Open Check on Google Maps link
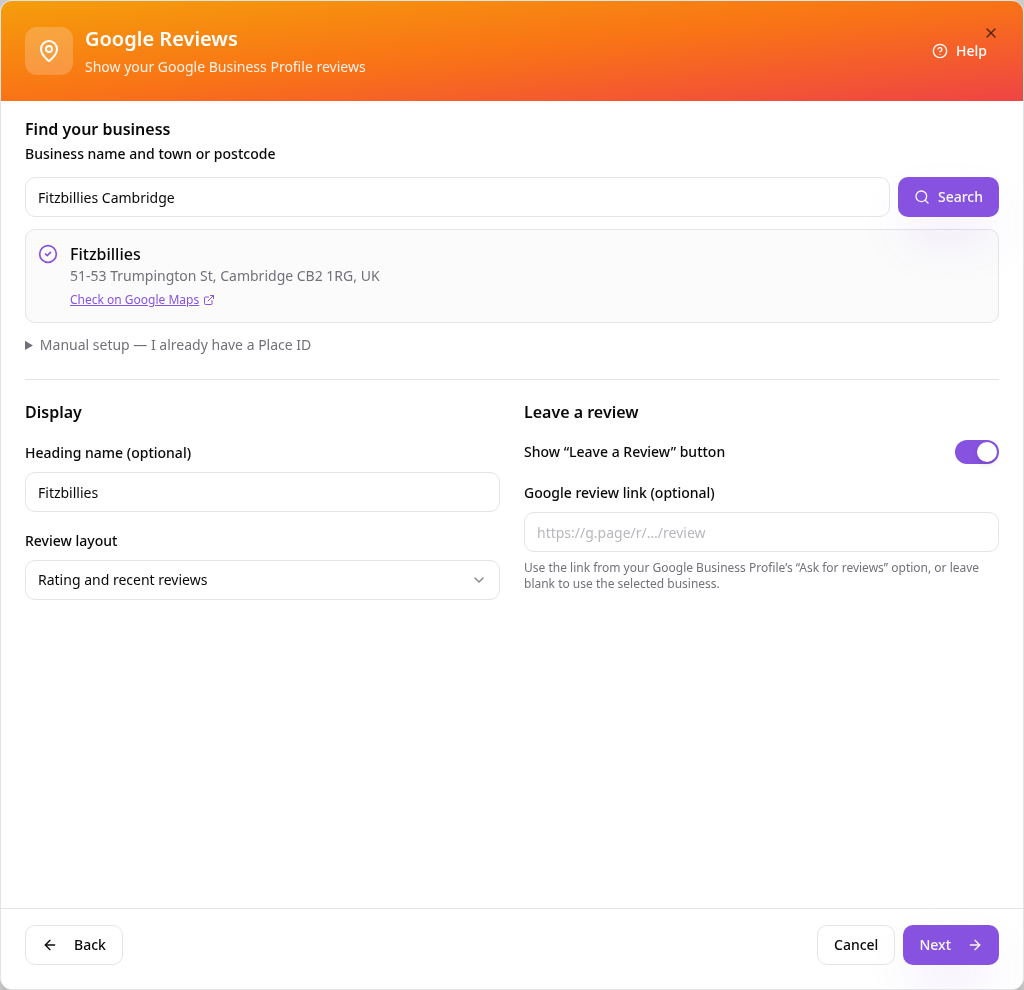This screenshot has height=990, width=1024. [x=135, y=300]
